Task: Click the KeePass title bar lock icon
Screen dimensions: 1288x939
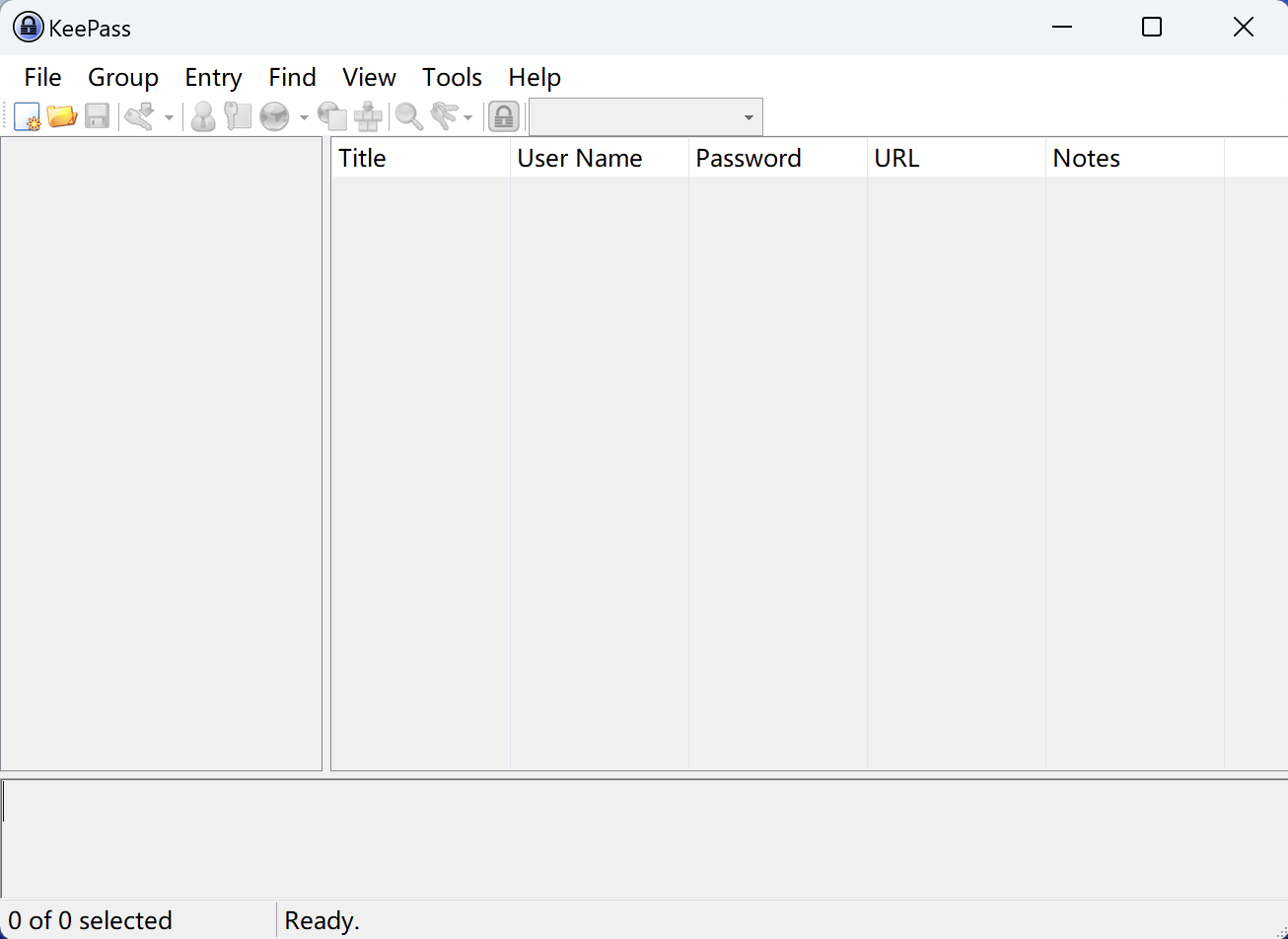Action: click(28, 27)
